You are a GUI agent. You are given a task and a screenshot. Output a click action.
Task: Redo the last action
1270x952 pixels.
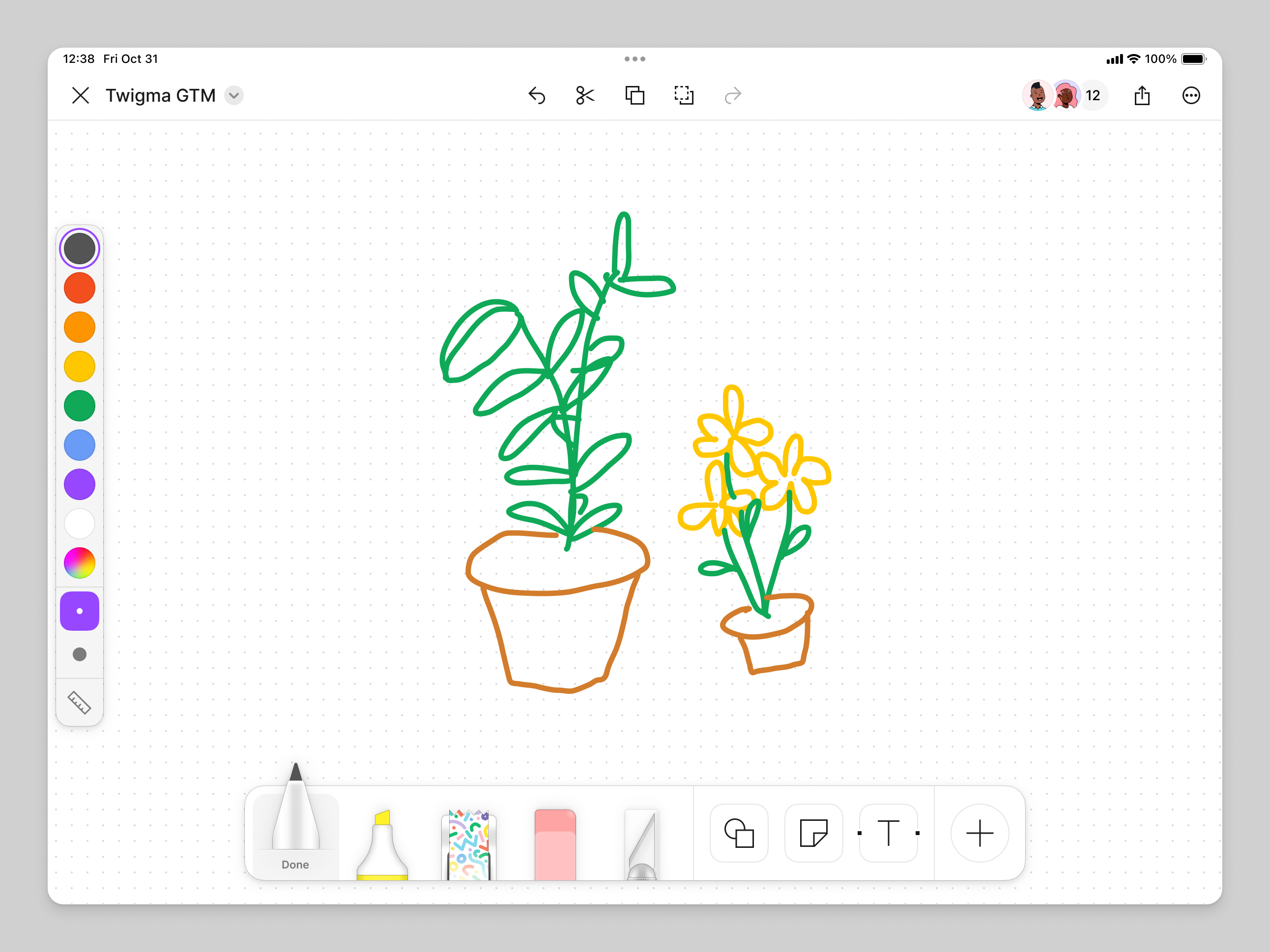[x=733, y=95]
